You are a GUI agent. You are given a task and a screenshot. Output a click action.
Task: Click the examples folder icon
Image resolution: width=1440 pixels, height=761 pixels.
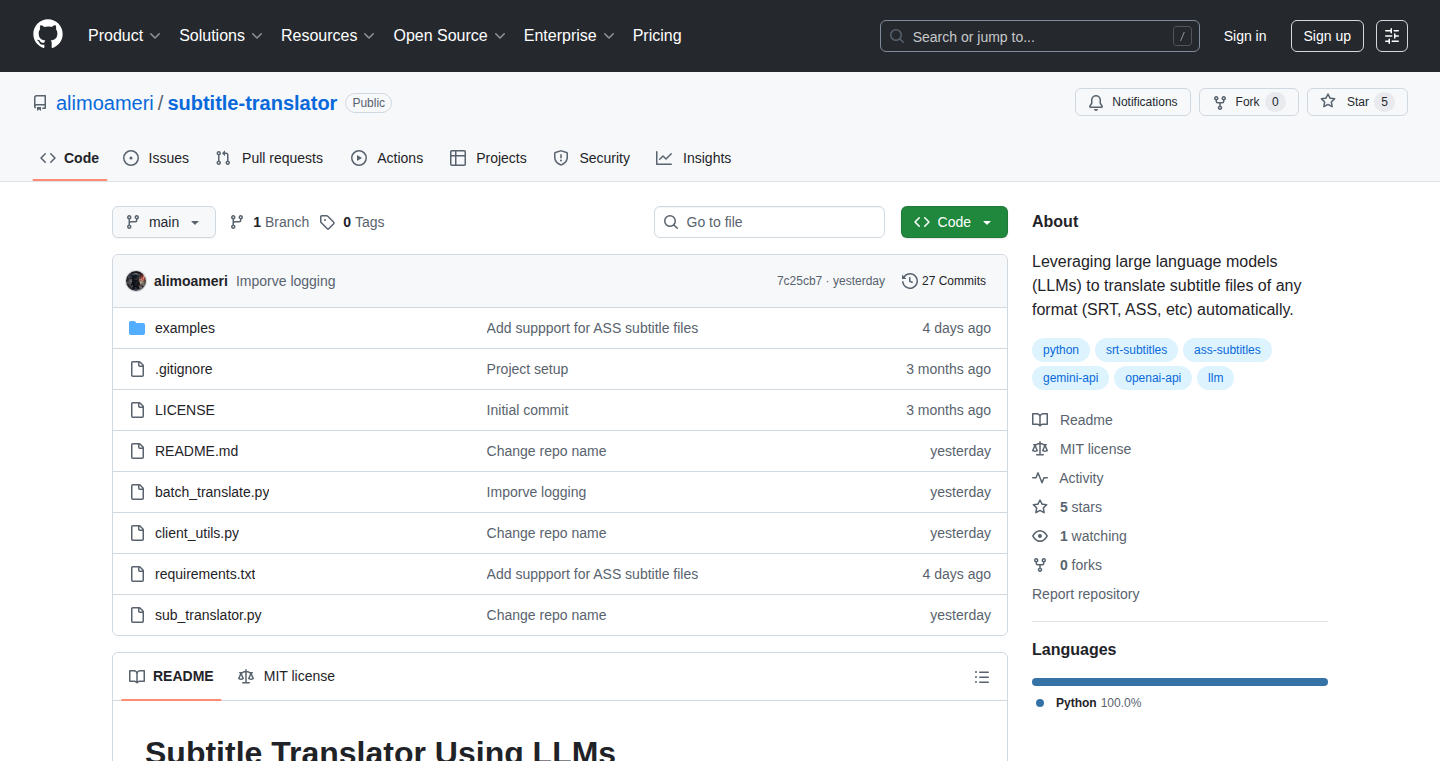click(x=137, y=328)
